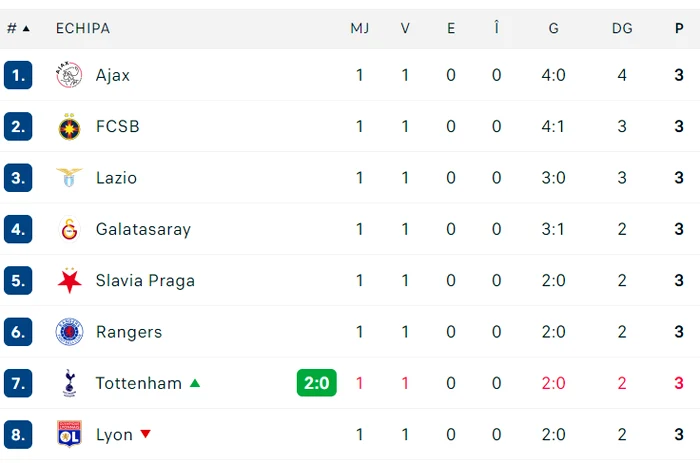Click the number 1 position badge

point(18,75)
